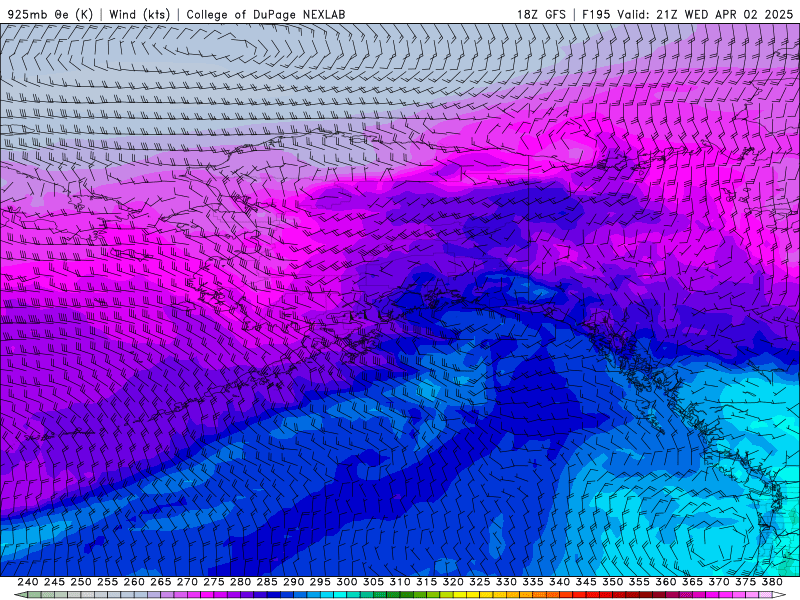This screenshot has width=800, height=600.
Task: Click the 360 color scale label
Action: click(666, 582)
